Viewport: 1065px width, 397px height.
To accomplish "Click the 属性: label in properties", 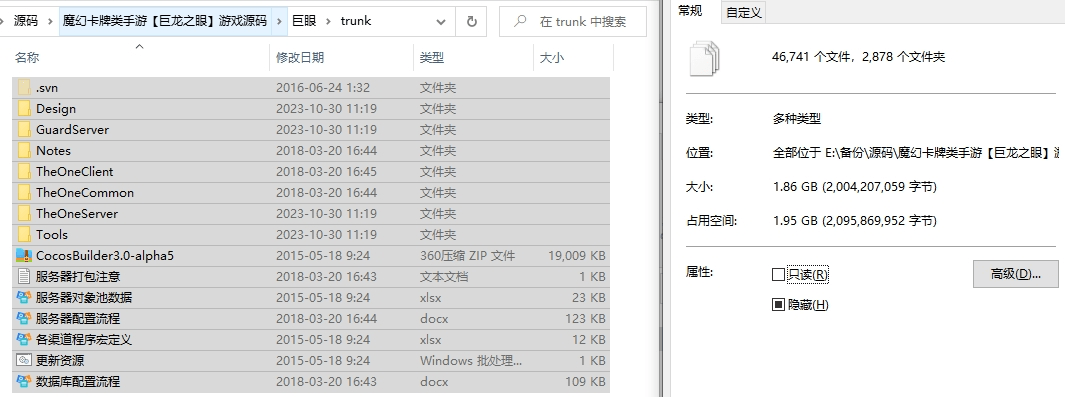I will (x=700, y=272).
